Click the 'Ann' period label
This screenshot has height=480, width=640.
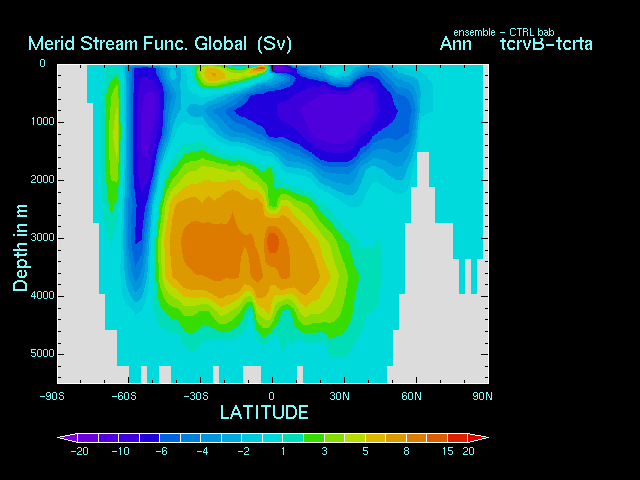point(455,44)
